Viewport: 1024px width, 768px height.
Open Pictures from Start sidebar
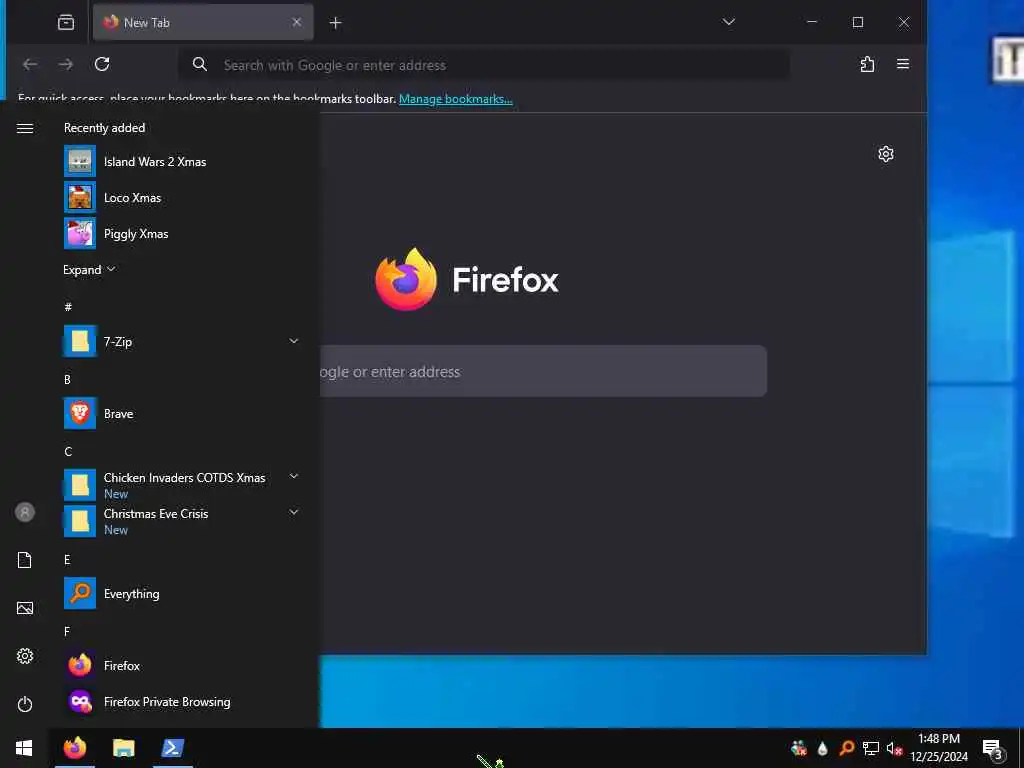point(25,608)
